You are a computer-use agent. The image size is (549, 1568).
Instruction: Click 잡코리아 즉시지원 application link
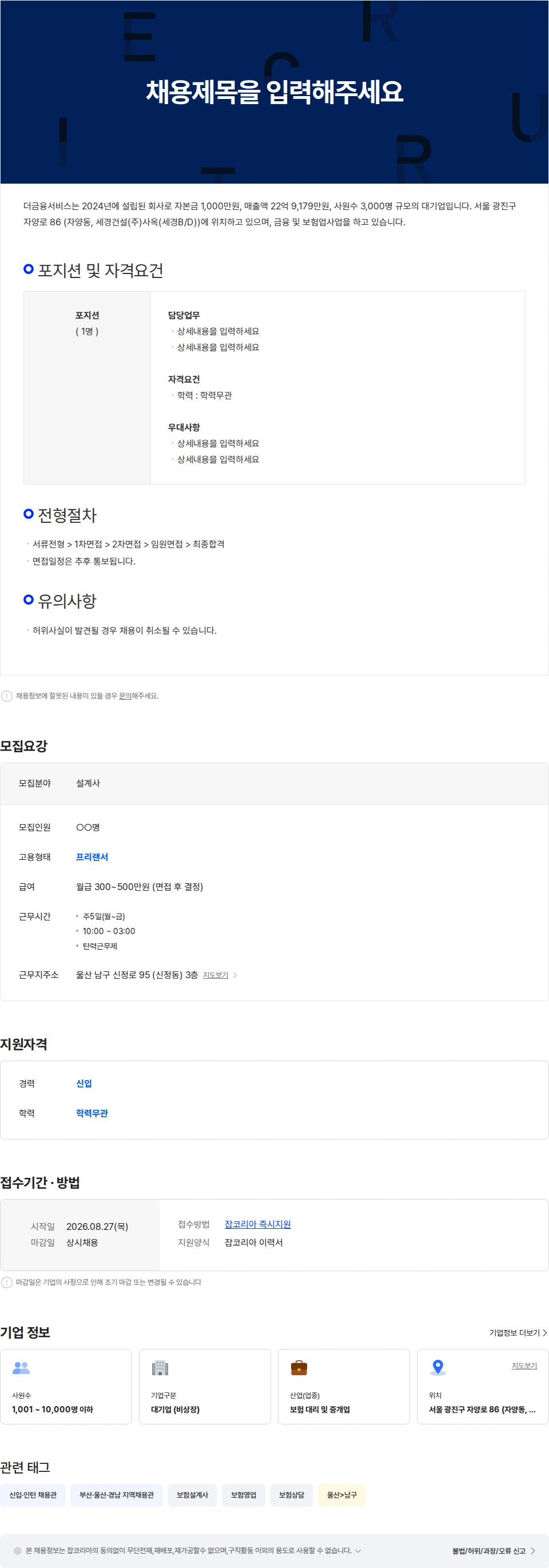(x=257, y=1224)
